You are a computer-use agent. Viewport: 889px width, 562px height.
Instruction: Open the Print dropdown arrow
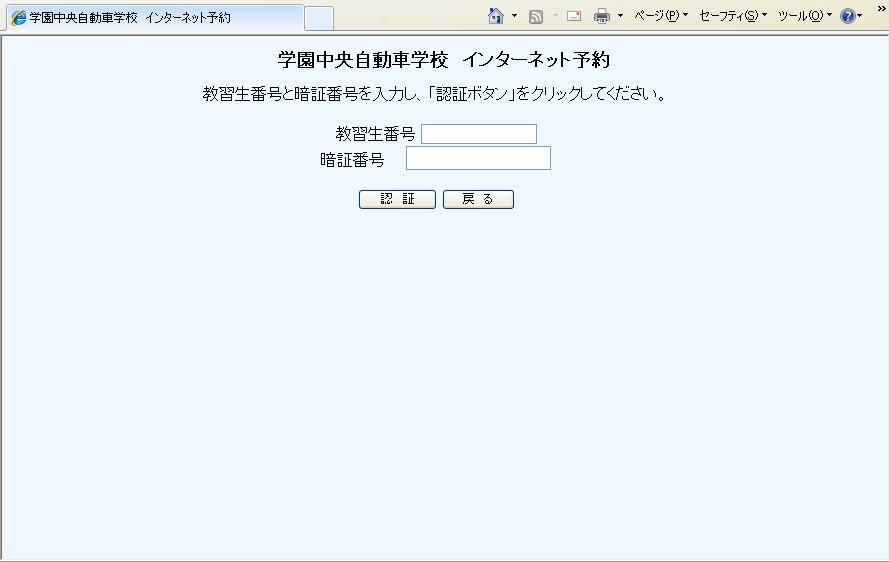[x=620, y=16]
